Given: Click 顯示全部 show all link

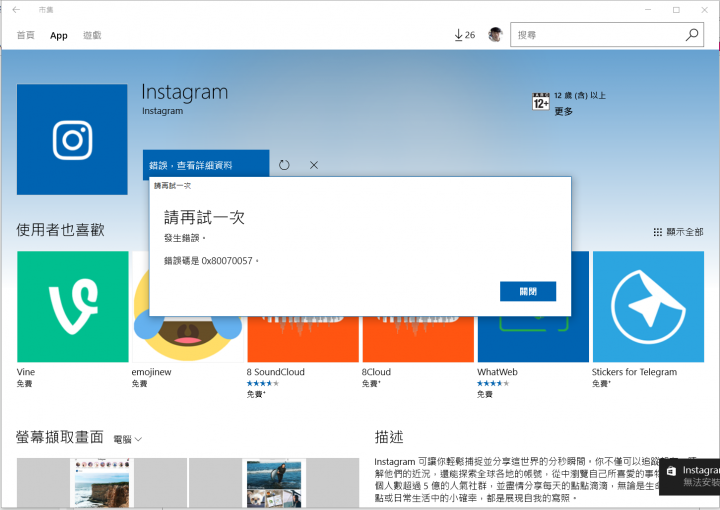Looking at the screenshot, I should click(678, 232).
